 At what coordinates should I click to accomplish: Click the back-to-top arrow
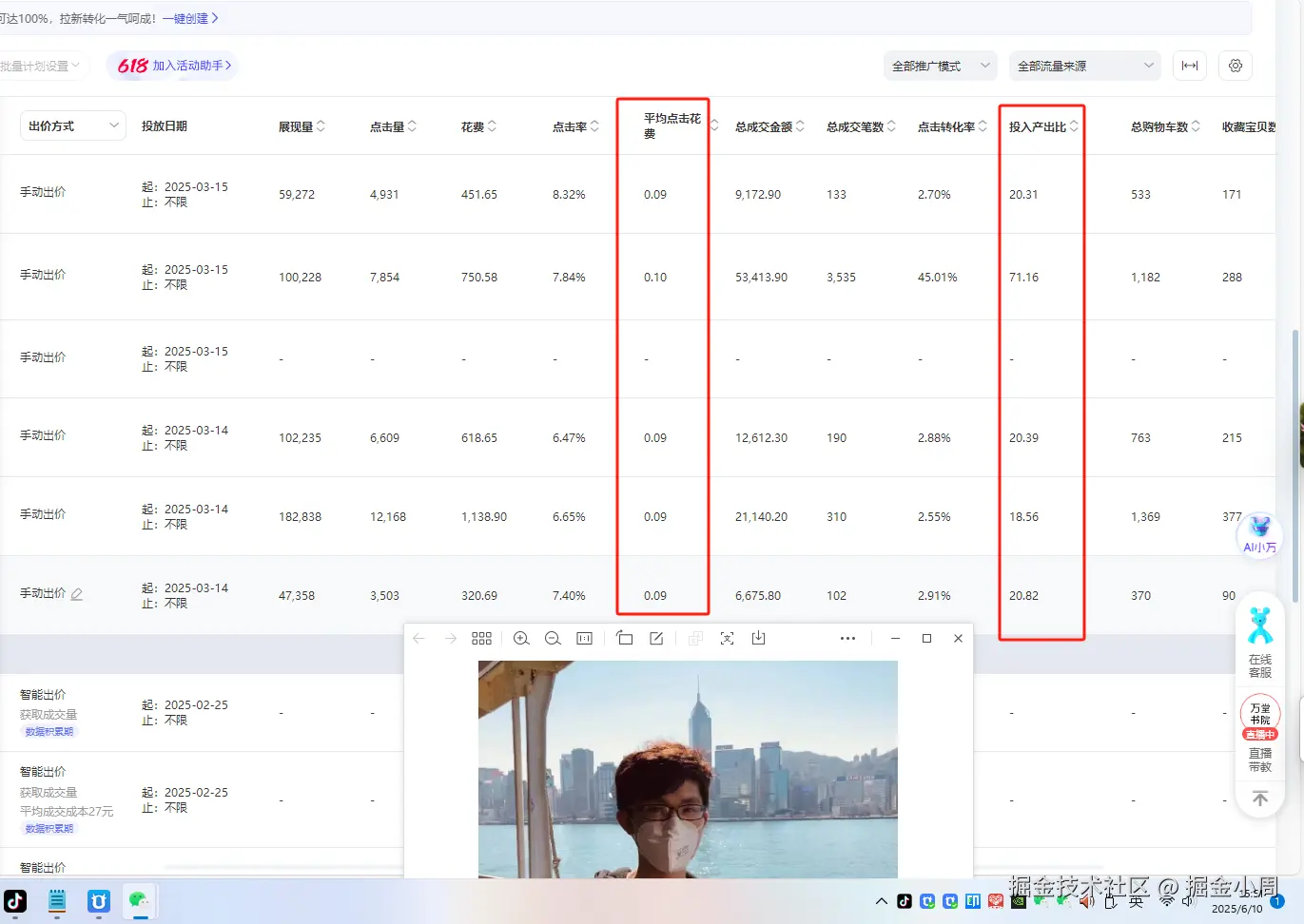[x=1259, y=799]
